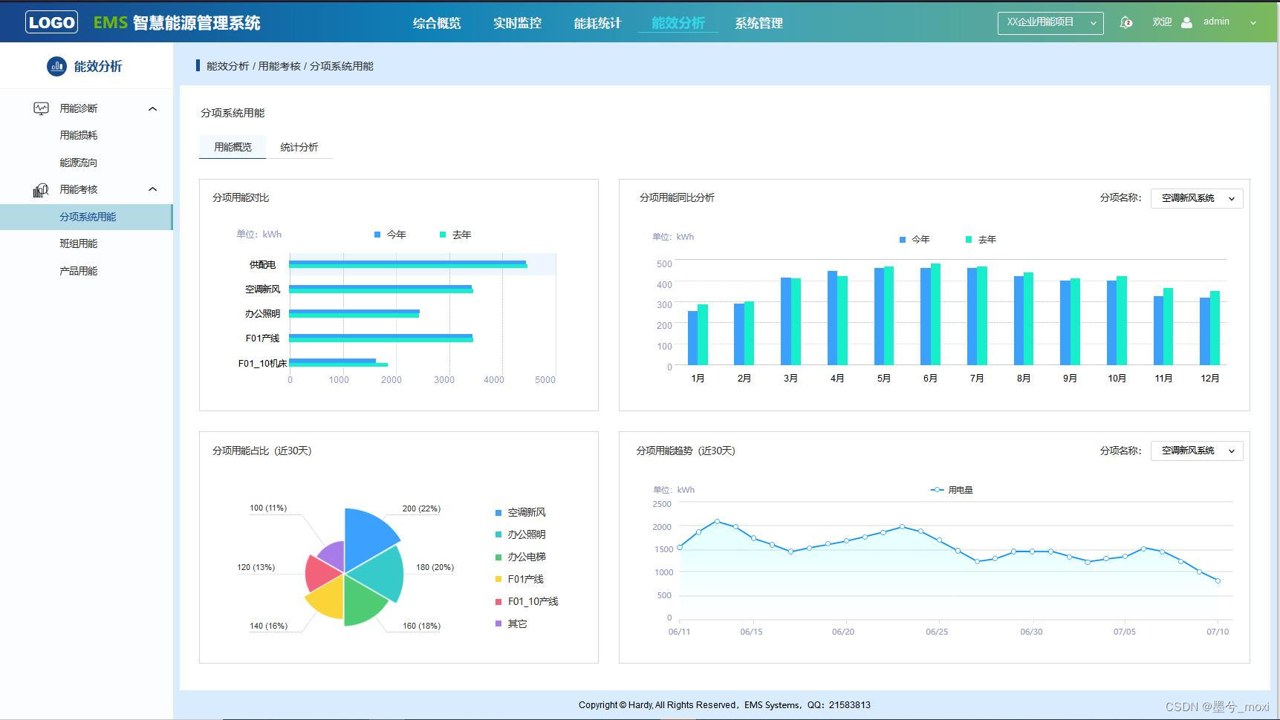Collapse the 用能诊断 sidebar group
This screenshot has height=720, width=1280.
pyautogui.click(x=153, y=108)
